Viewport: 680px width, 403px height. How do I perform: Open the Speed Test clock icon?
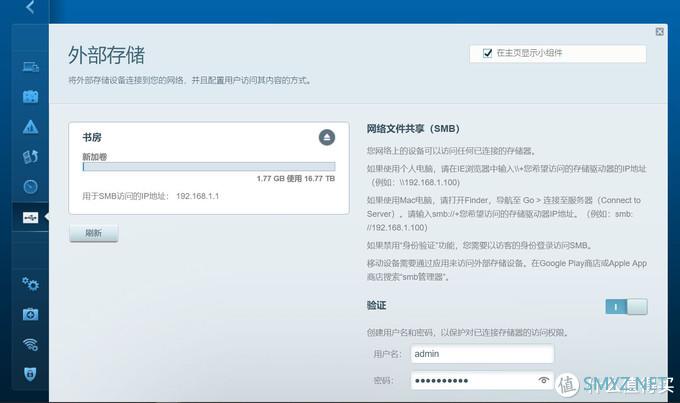tap(30, 187)
